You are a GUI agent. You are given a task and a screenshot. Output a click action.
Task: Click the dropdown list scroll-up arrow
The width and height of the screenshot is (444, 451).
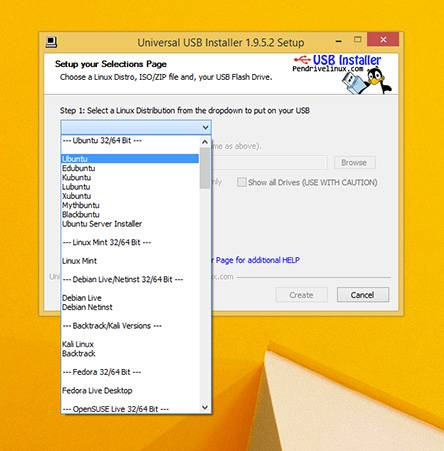click(x=205, y=142)
